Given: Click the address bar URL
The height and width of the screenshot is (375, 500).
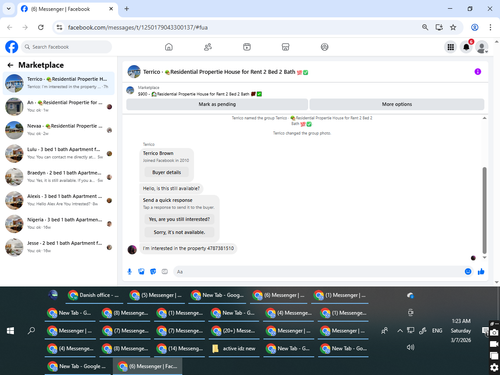Looking at the screenshot, I should pyautogui.click(x=138, y=27).
